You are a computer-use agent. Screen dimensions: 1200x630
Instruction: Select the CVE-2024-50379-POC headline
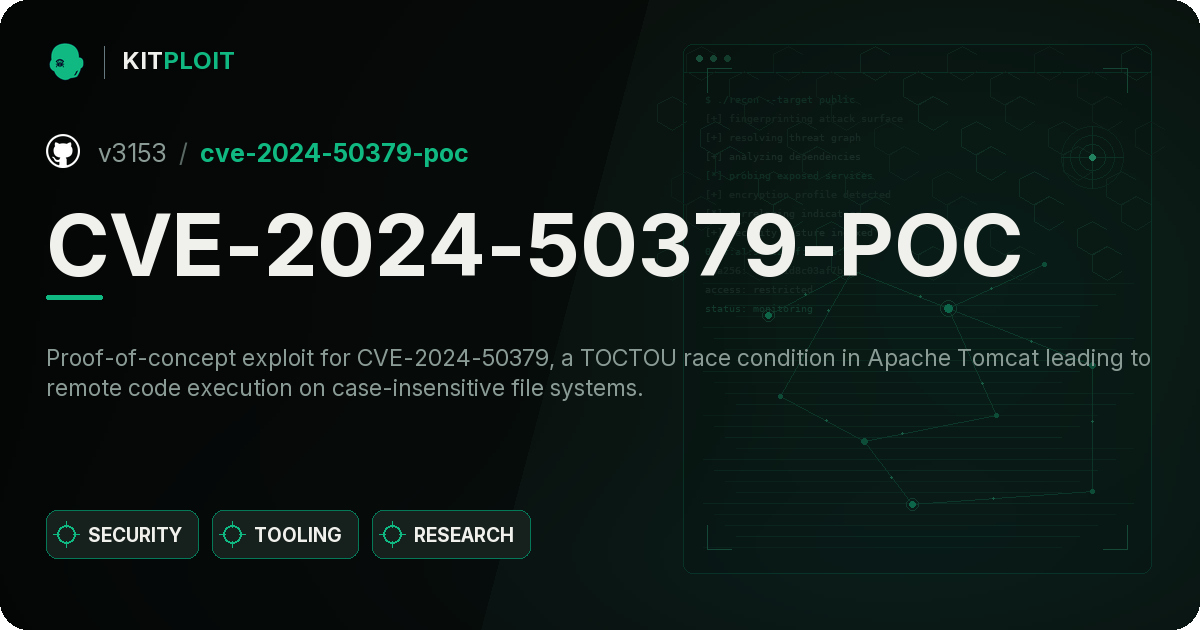534,245
